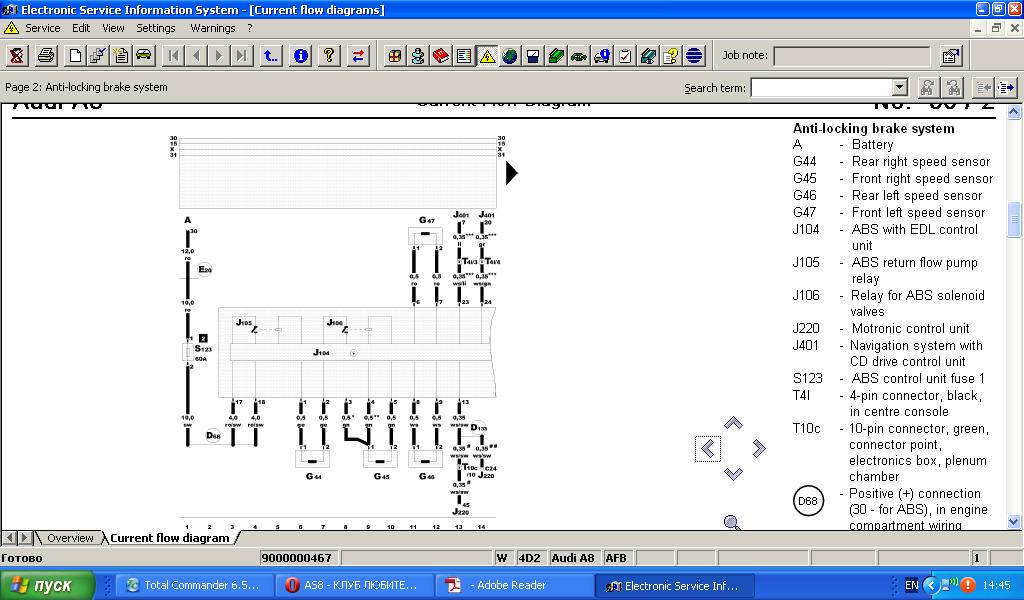
Task: Open the red book icon in toolbar
Action: [441, 56]
